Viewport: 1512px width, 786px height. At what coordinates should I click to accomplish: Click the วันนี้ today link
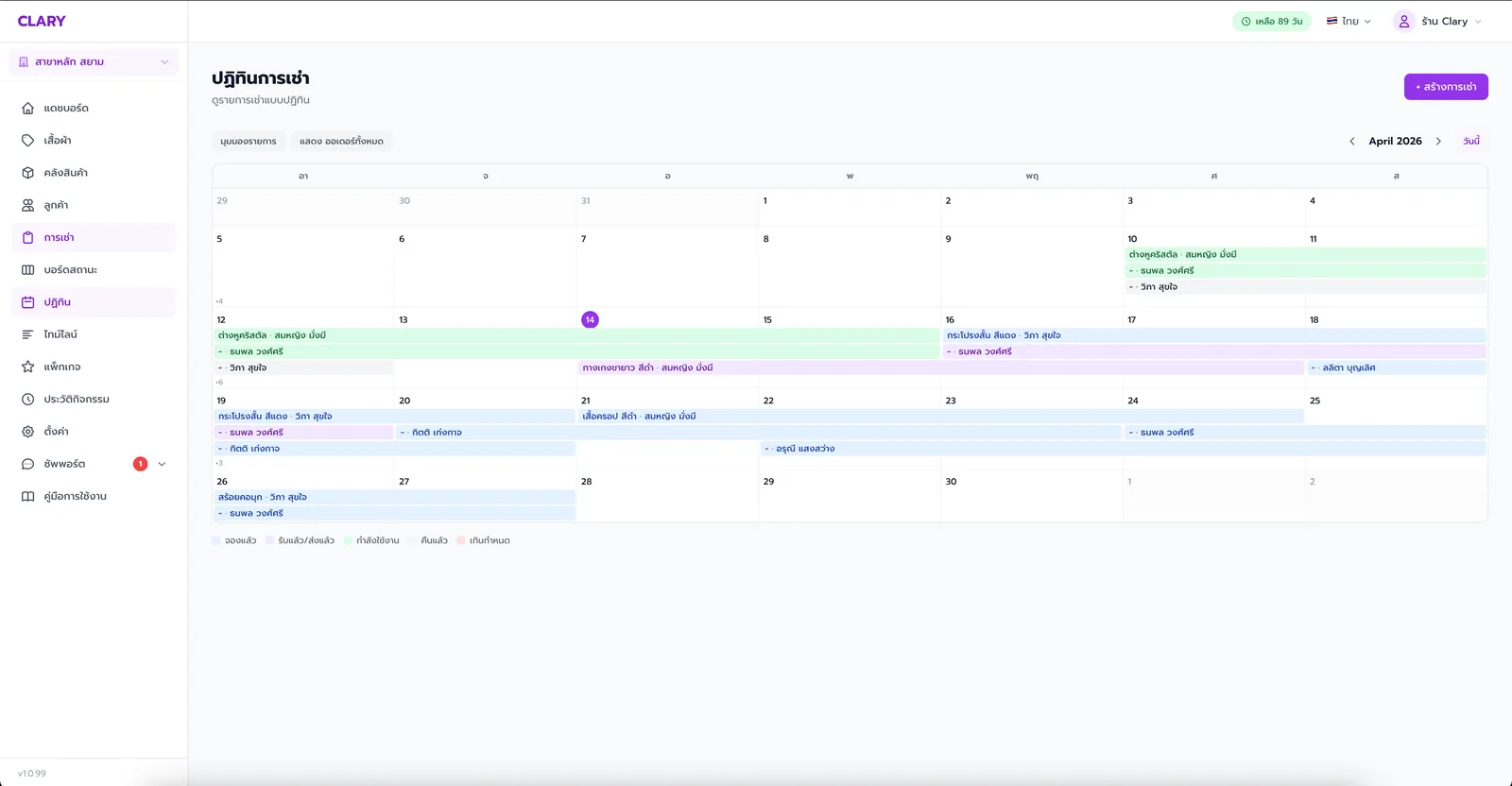click(1471, 141)
